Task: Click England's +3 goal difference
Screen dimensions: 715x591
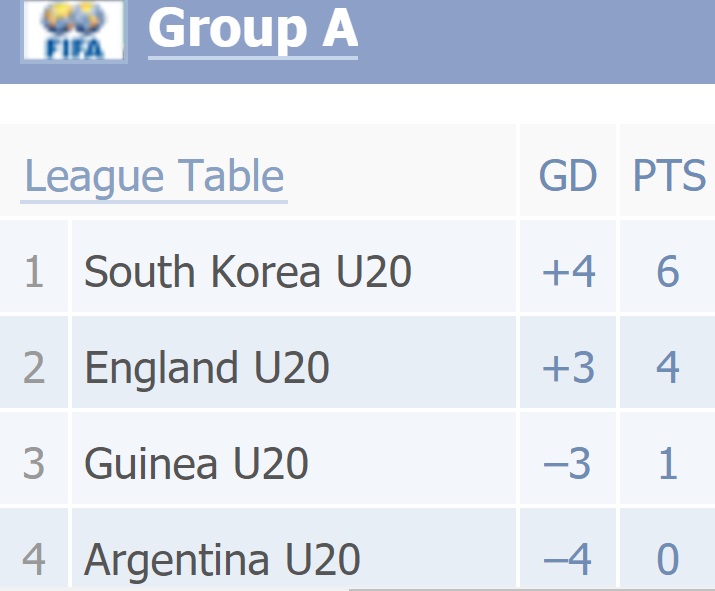Action: (x=569, y=368)
